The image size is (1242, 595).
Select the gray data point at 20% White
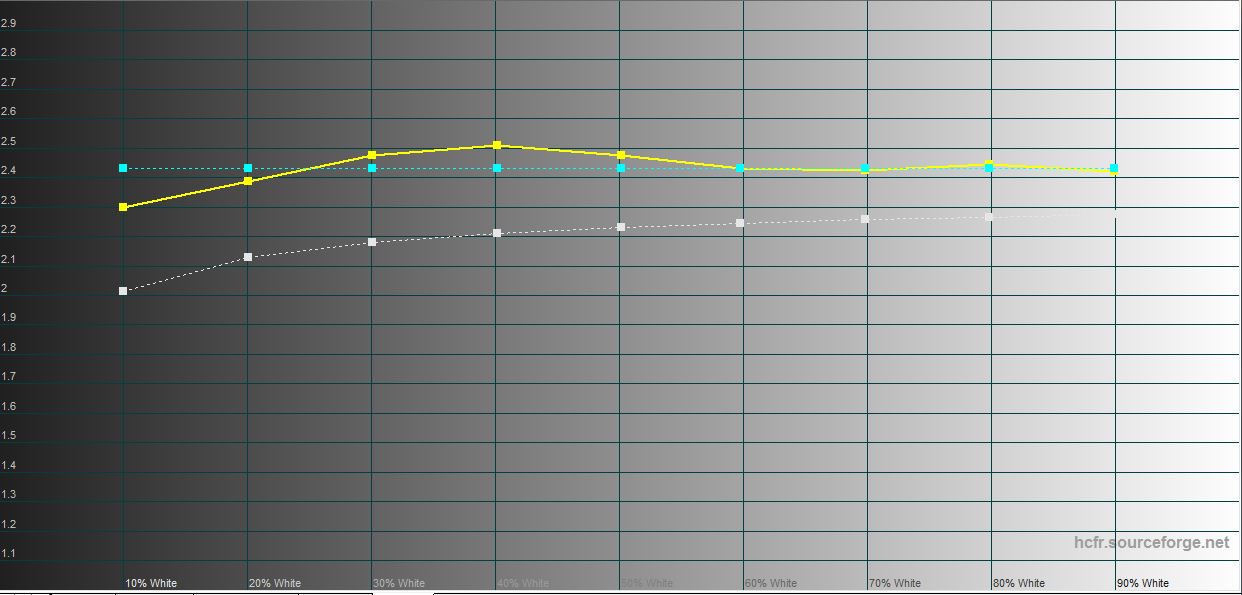click(248, 257)
